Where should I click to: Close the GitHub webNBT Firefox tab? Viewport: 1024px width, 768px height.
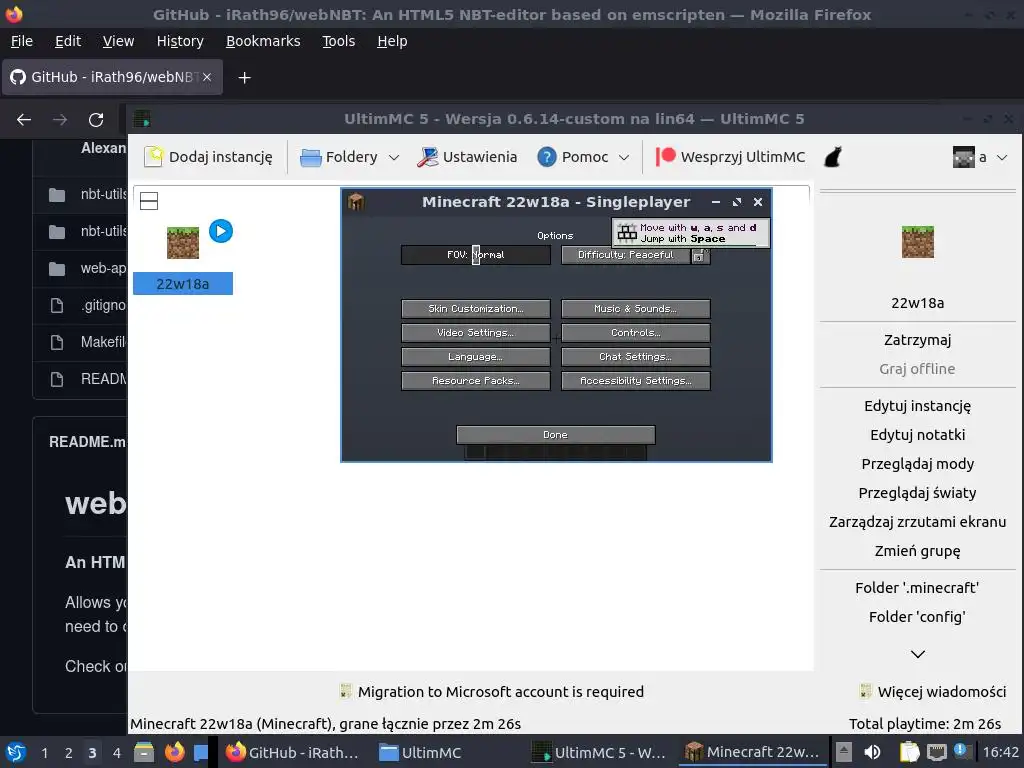(x=207, y=77)
